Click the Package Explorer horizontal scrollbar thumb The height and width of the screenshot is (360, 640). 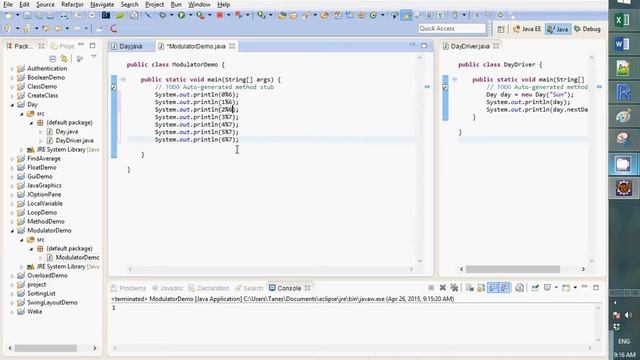[46, 348]
